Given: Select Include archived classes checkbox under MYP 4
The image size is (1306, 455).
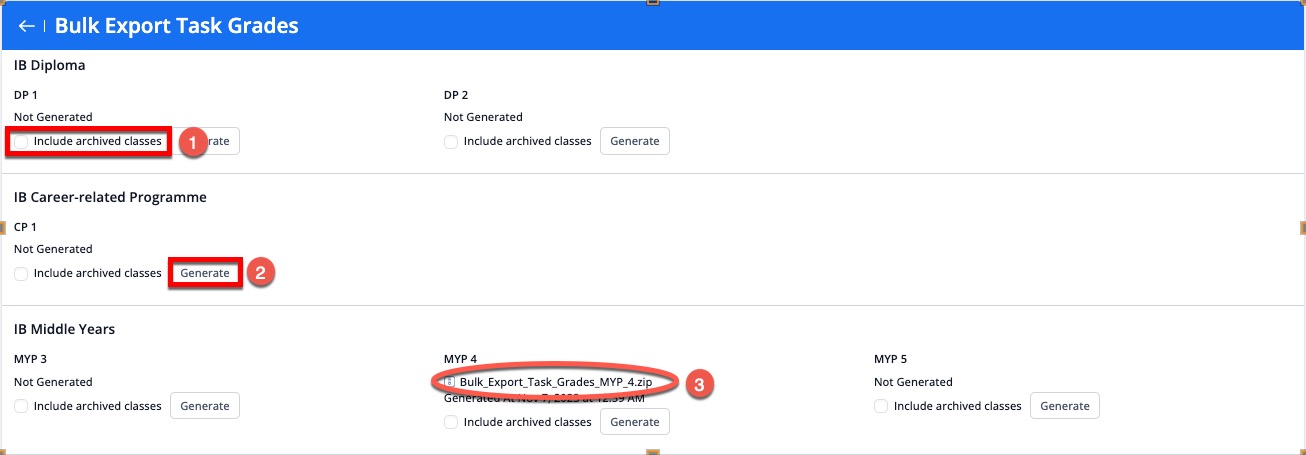Looking at the screenshot, I should pos(451,422).
